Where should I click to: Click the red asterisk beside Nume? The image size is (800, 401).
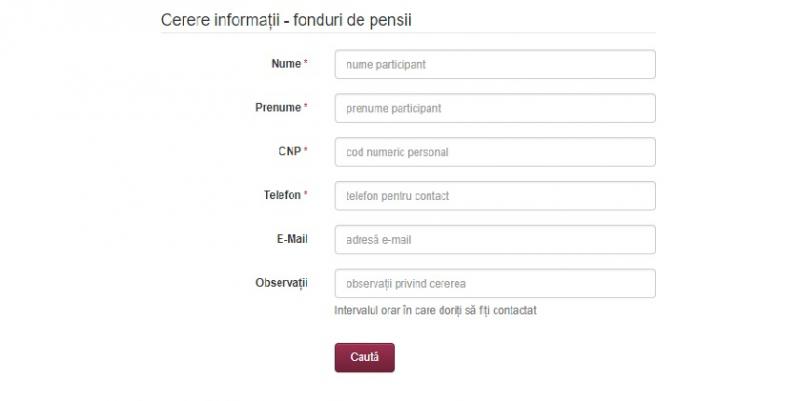coord(306,63)
